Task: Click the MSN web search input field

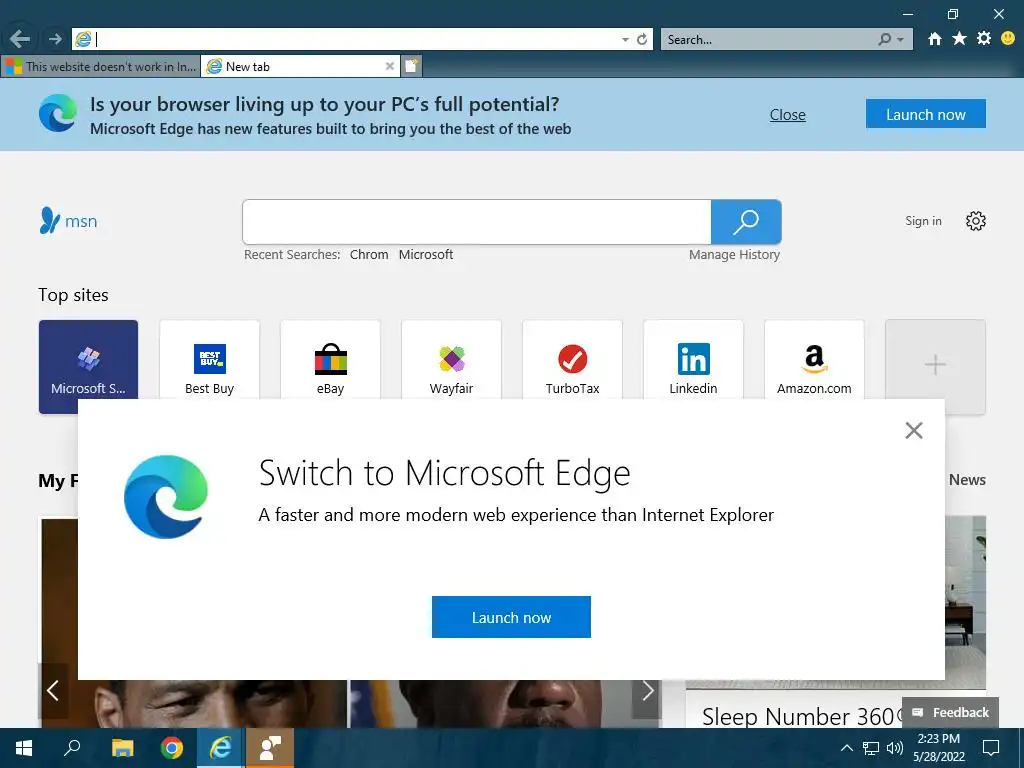Action: click(x=476, y=222)
